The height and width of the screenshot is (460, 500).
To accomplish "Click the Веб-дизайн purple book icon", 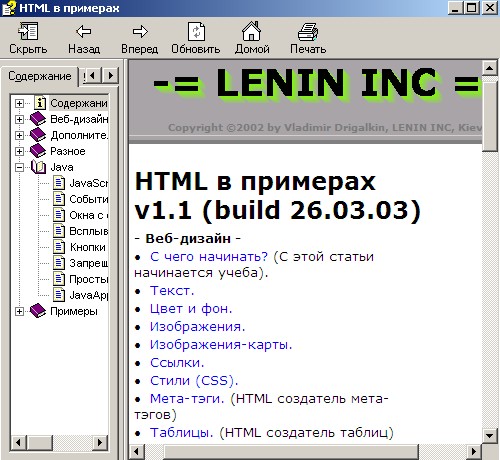I will coord(38,119).
